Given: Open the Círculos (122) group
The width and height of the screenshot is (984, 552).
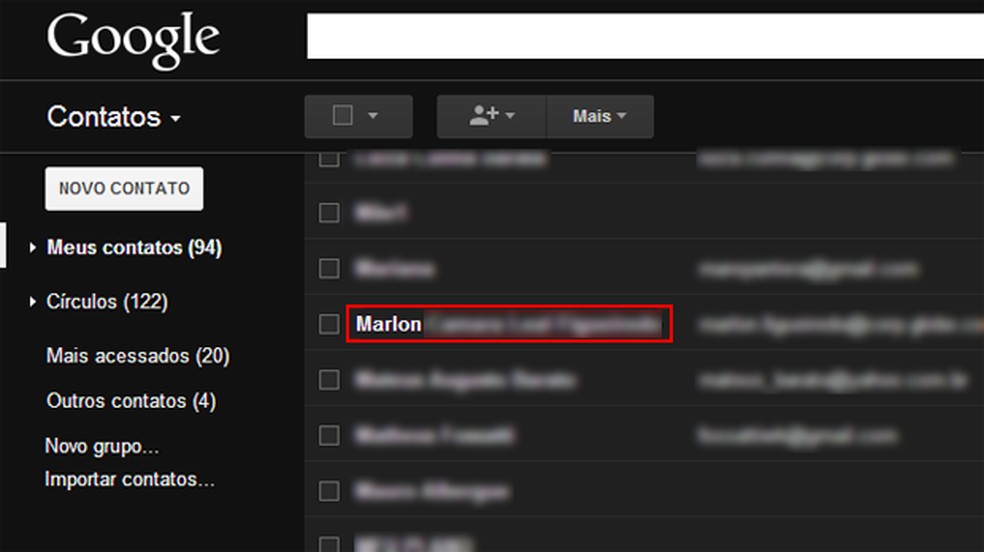Looking at the screenshot, I should coord(107,302).
